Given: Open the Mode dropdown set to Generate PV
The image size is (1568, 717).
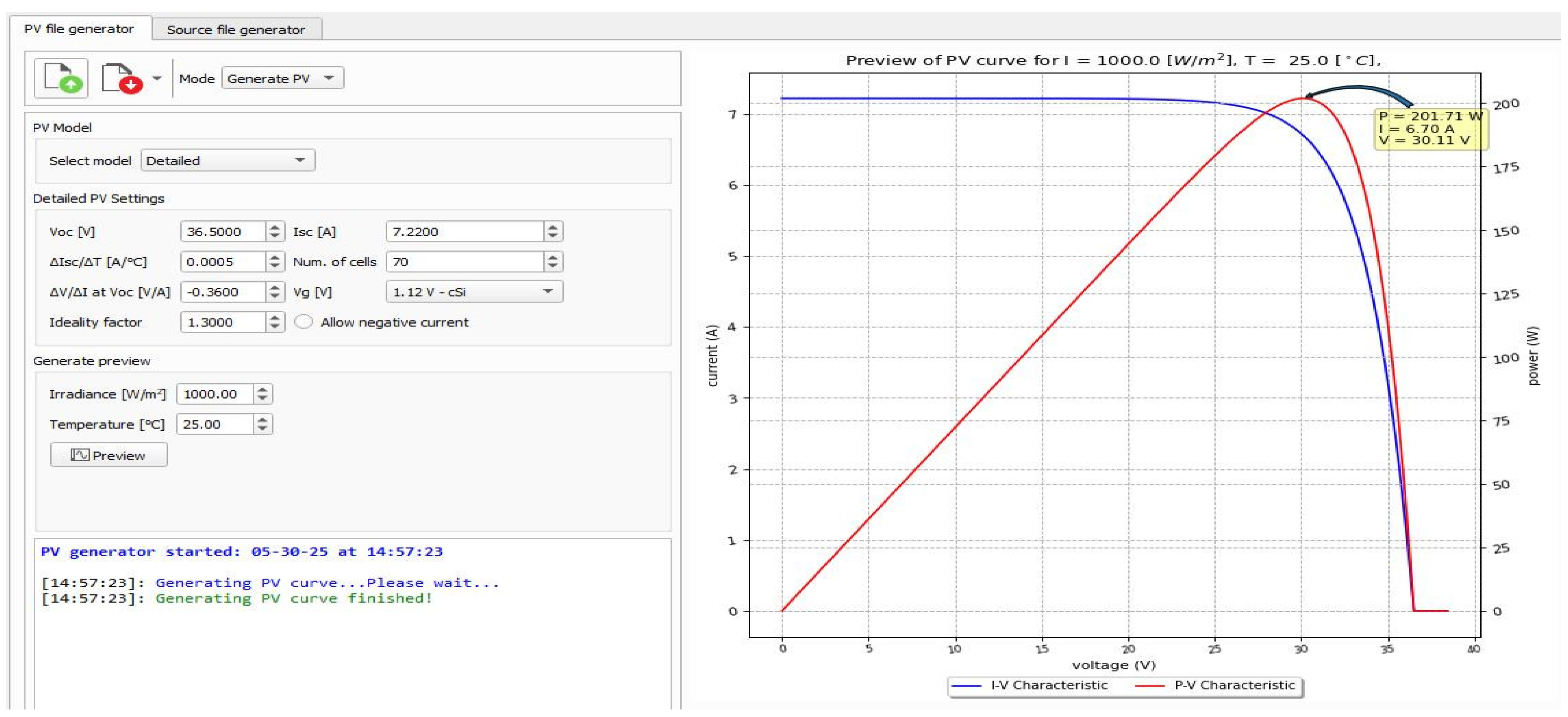Looking at the screenshot, I should click(283, 78).
